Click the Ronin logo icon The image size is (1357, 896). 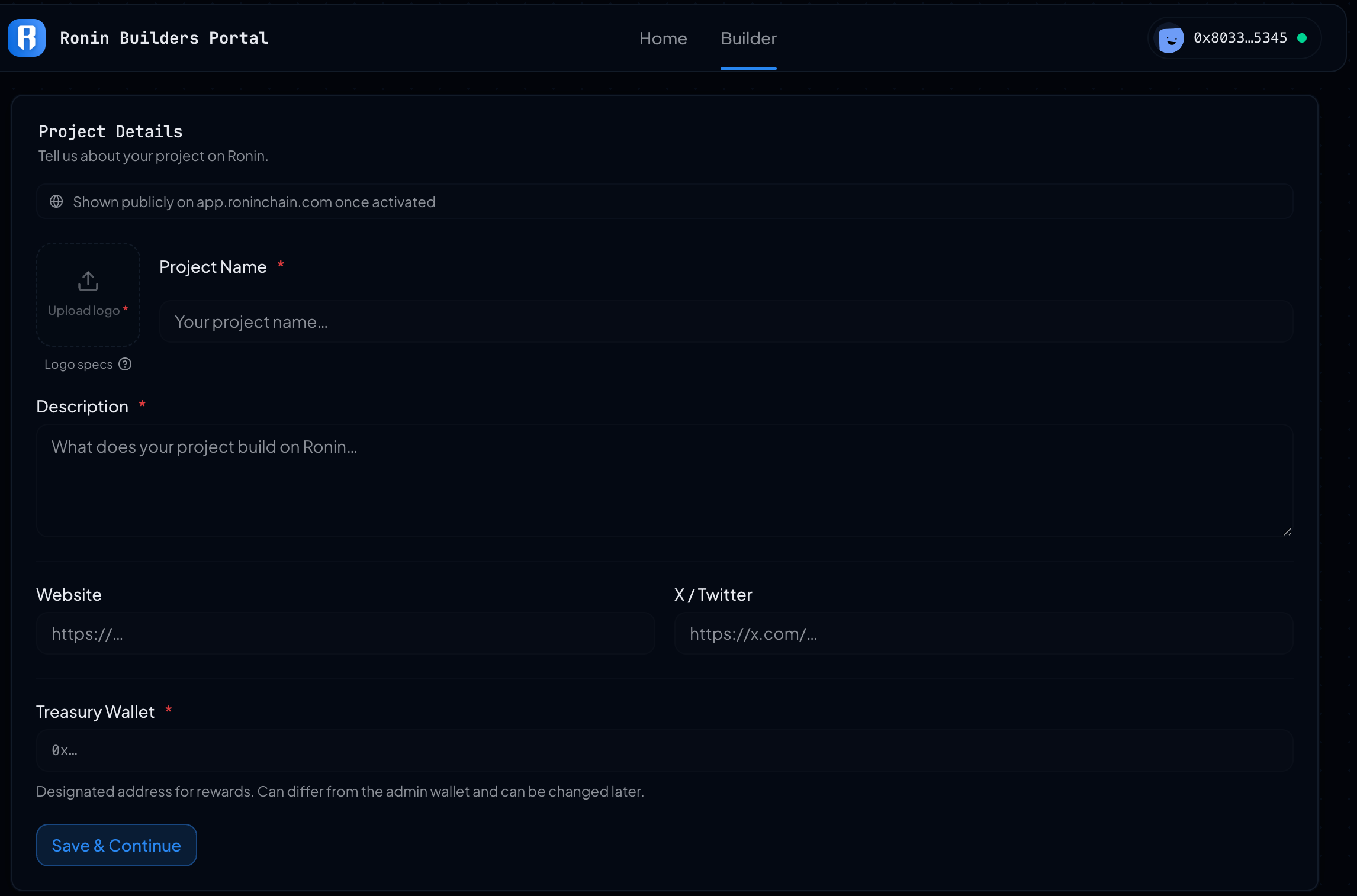pos(27,38)
